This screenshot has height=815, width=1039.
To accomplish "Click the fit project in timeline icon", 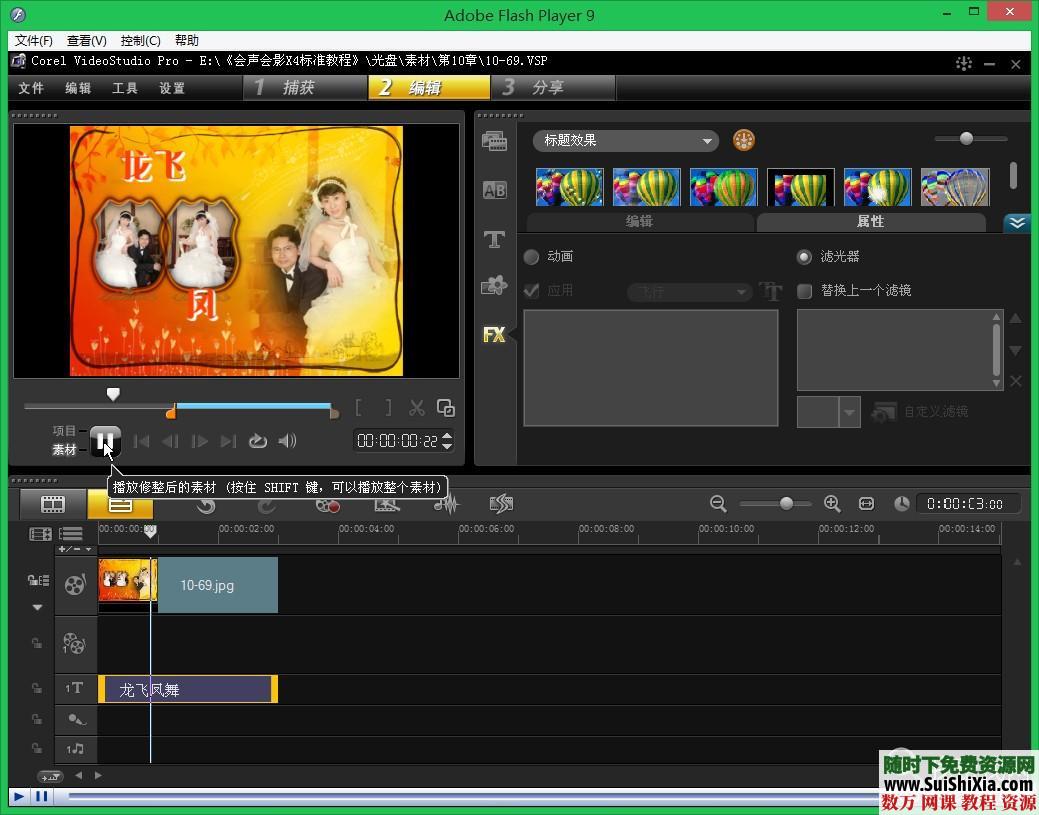I will [x=866, y=504].
